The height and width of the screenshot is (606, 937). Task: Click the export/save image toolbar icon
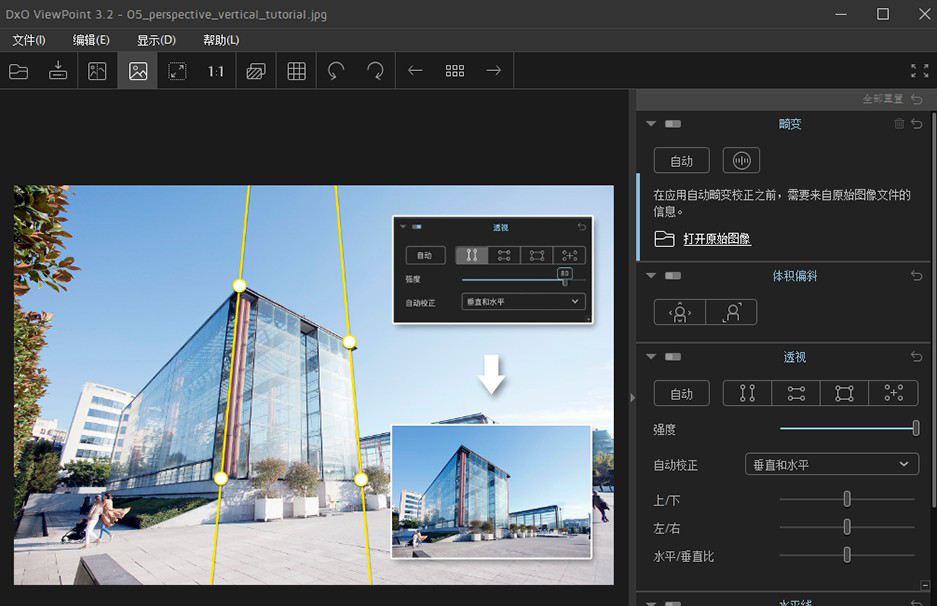click(58, 71)
